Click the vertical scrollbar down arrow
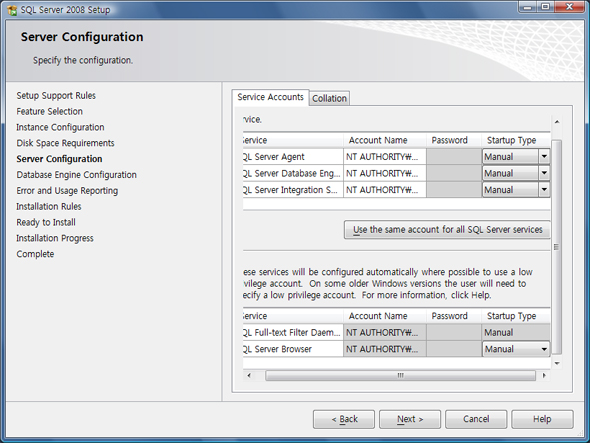590x443 pixels. coord(557,363)
